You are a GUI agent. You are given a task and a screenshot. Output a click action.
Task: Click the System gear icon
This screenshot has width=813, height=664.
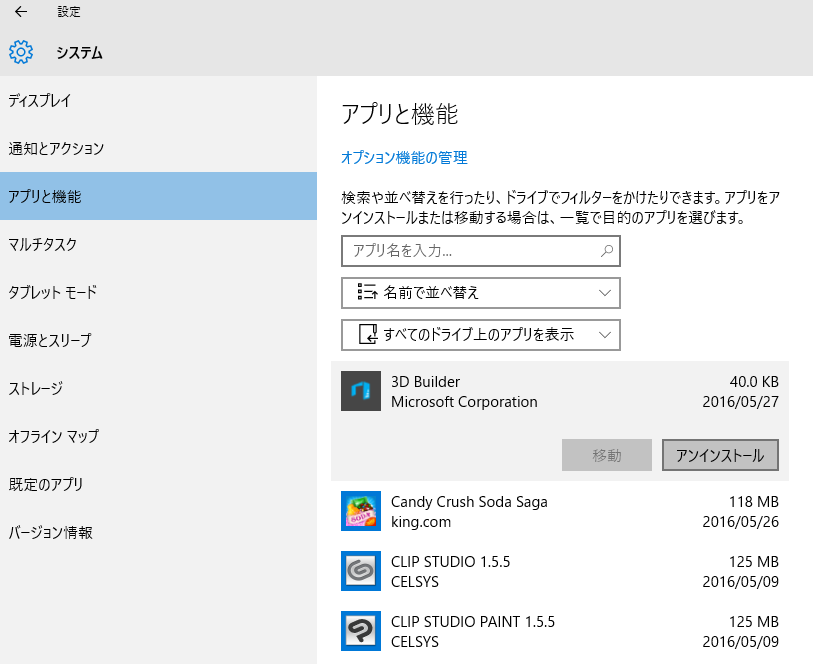click(21, 53)
